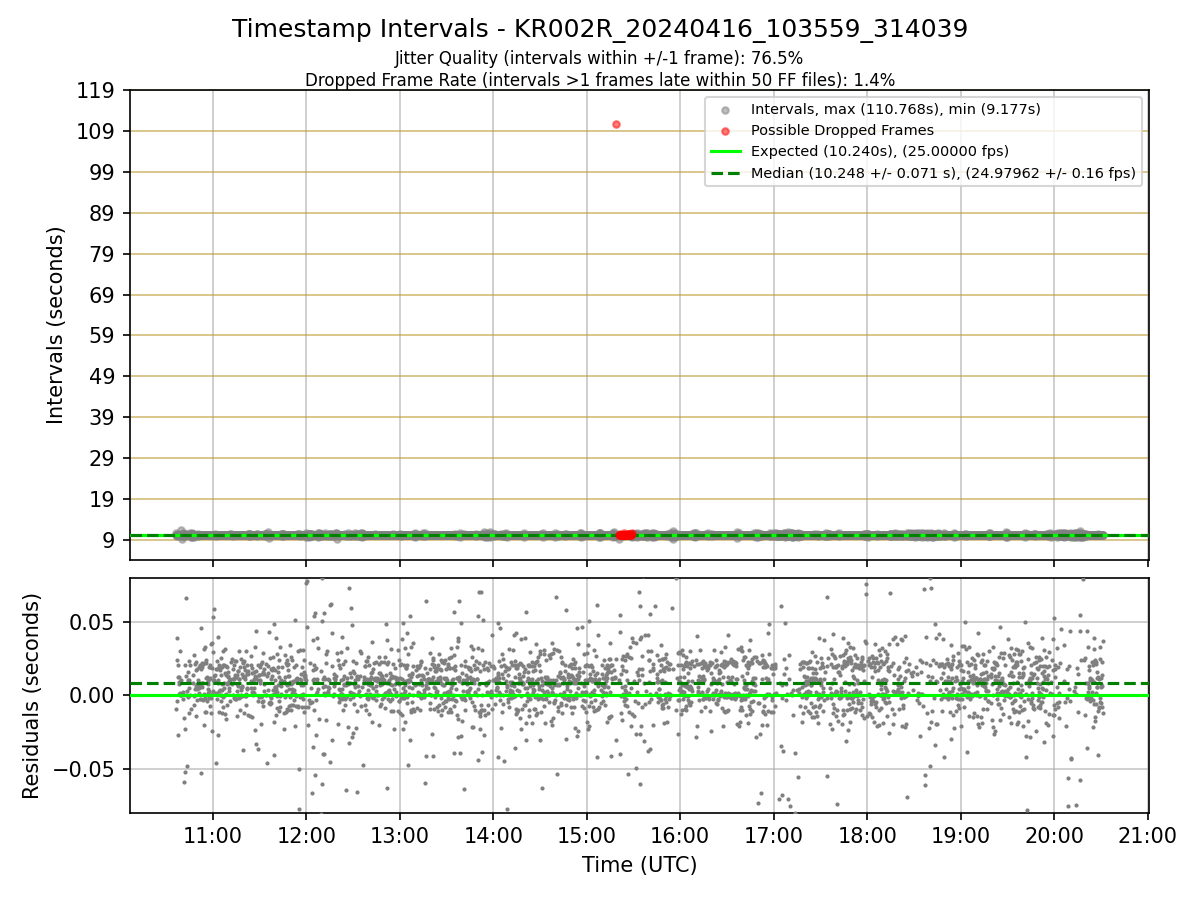Click the x-axis tick label '16:00'
Viewport: 1200px width, 900px height.
pyautogui.click(x=680, y=835)
